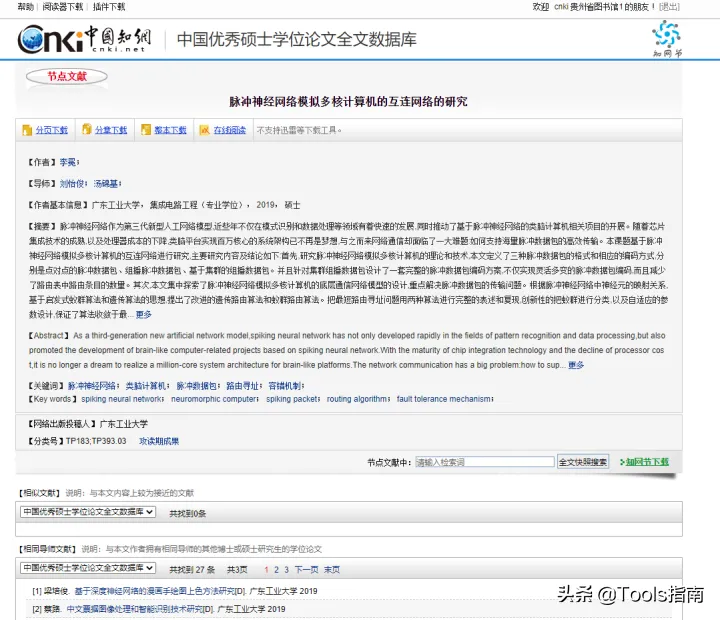This screenshot has width=720, height=620.
Task: Click the 分章下载 chapter icon
Action: (86, 130)
